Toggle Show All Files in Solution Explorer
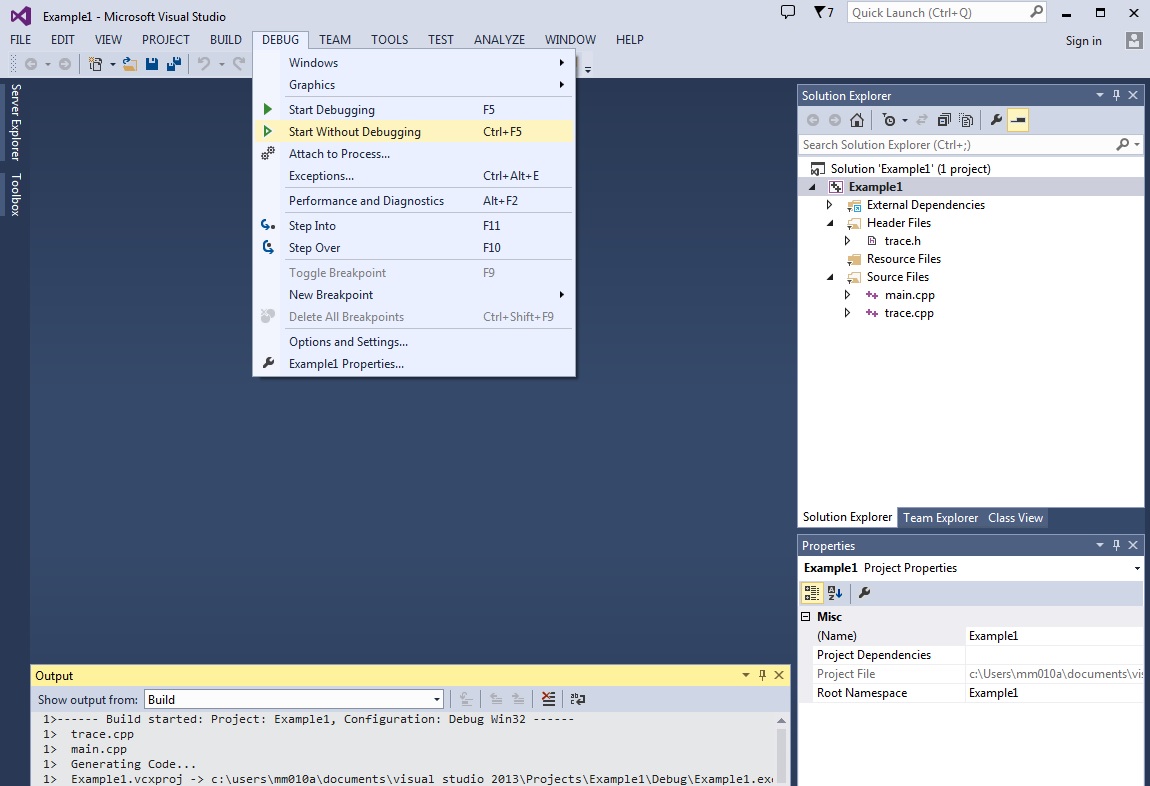Screen dimensions: 1150x786 pos(967,120)
